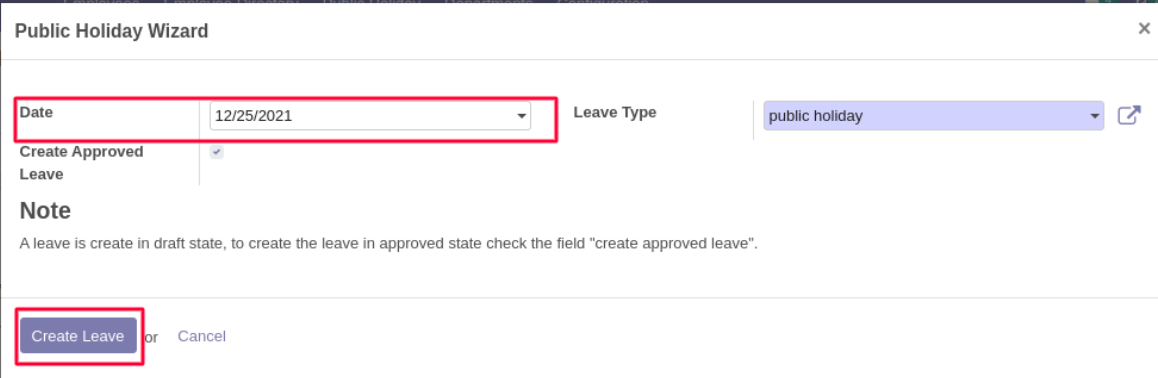Click the Create Leave button
Viewport: 1158px width, 378px height.
(78, 336)
